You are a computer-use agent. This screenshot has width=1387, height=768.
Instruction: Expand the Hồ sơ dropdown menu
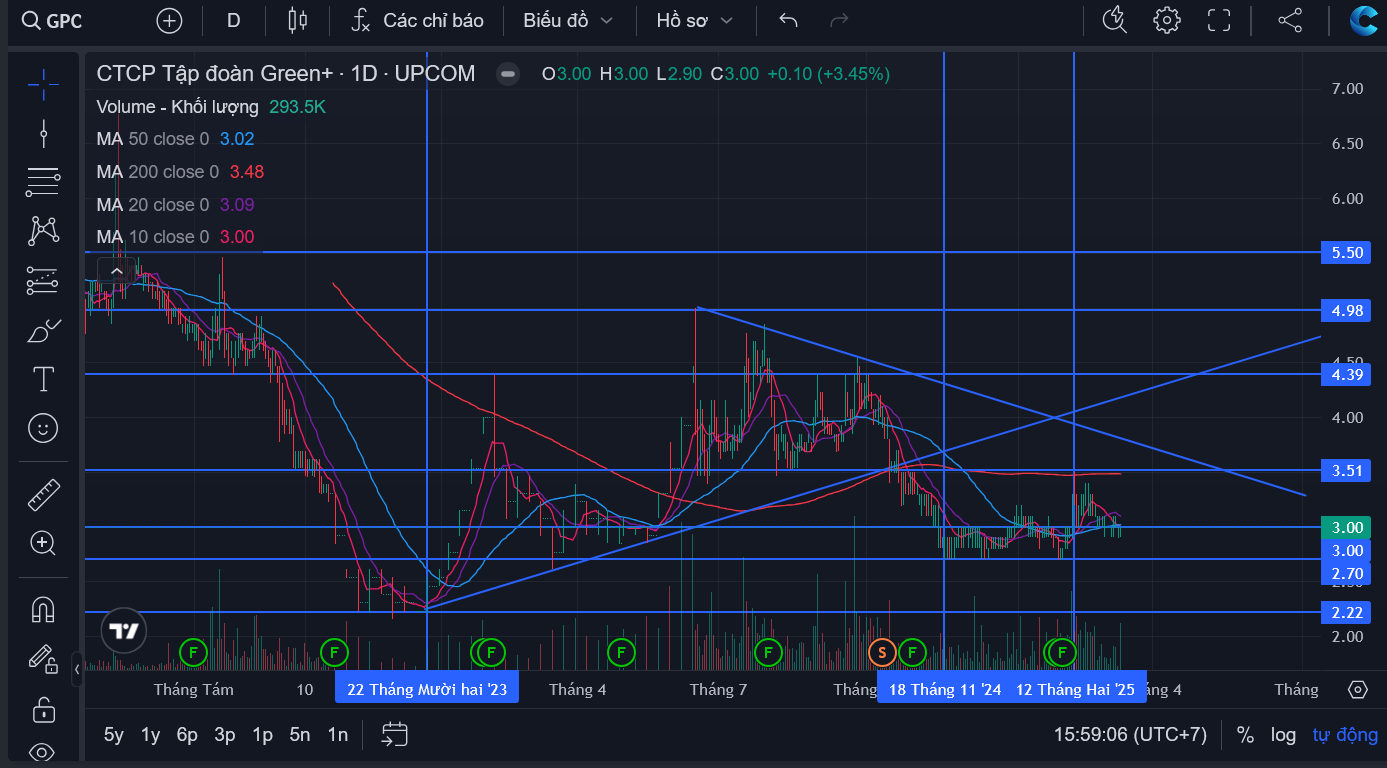coord(694,20)
